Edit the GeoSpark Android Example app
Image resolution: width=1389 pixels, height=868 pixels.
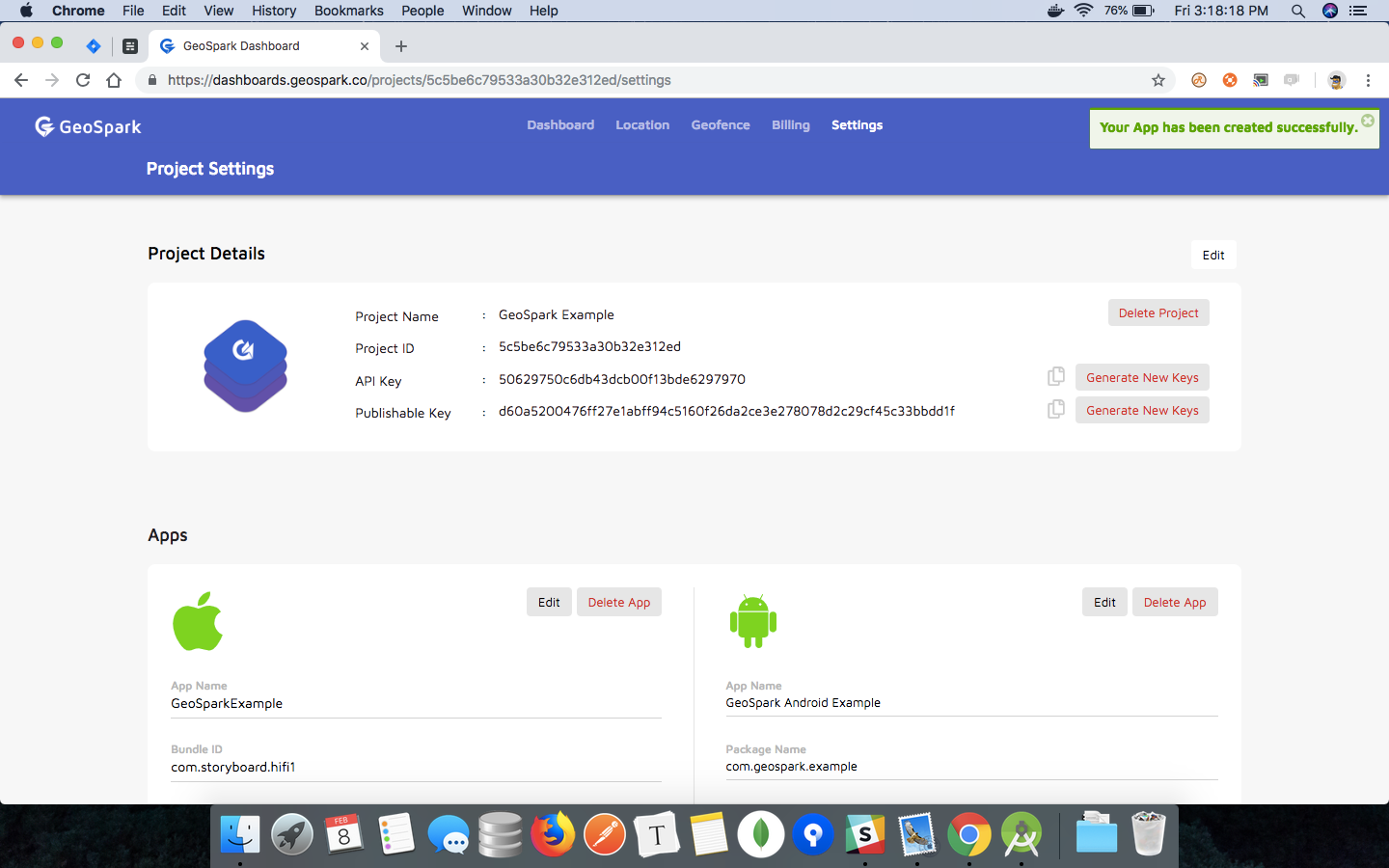(1104, 602)
